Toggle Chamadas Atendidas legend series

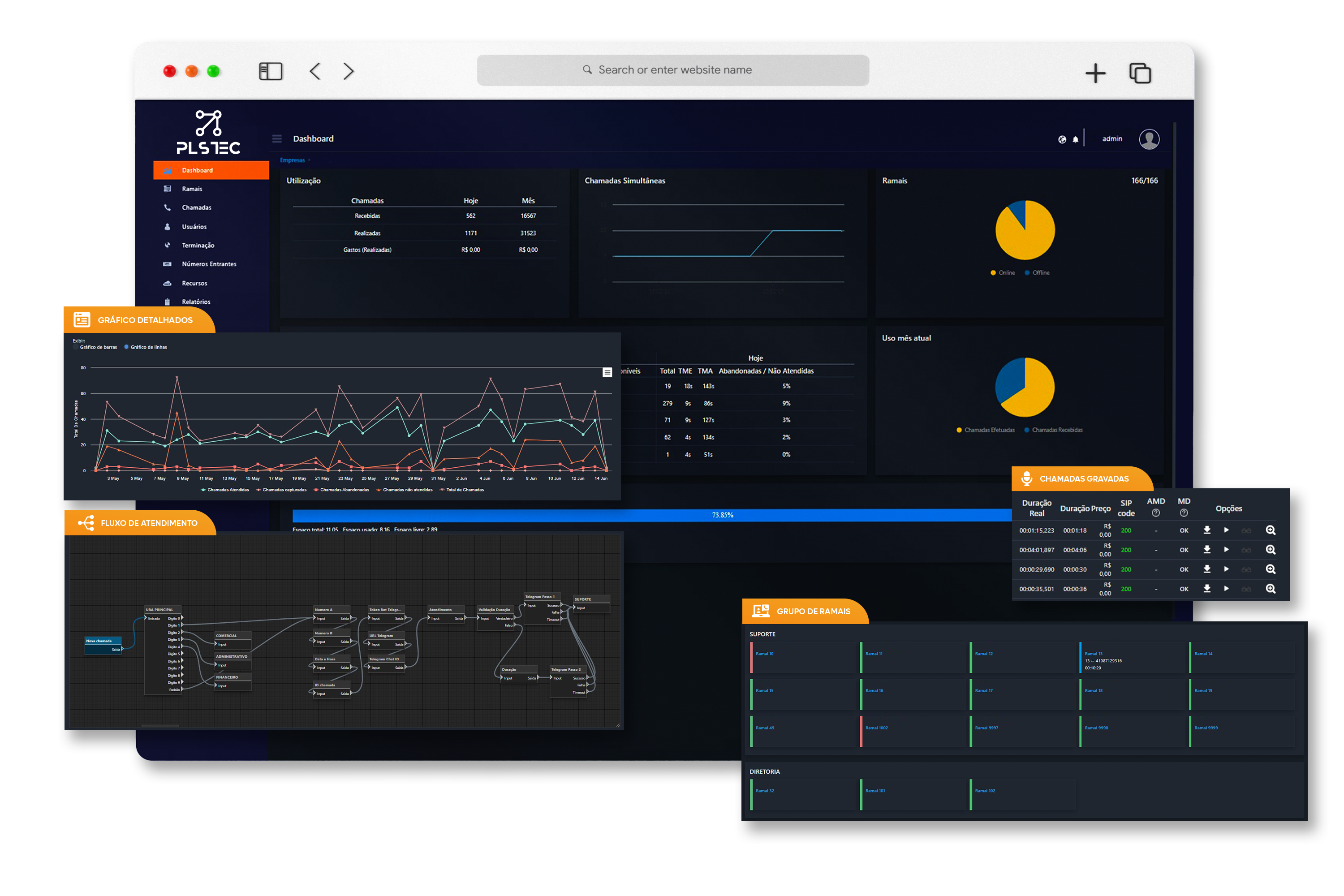point(224,490)
